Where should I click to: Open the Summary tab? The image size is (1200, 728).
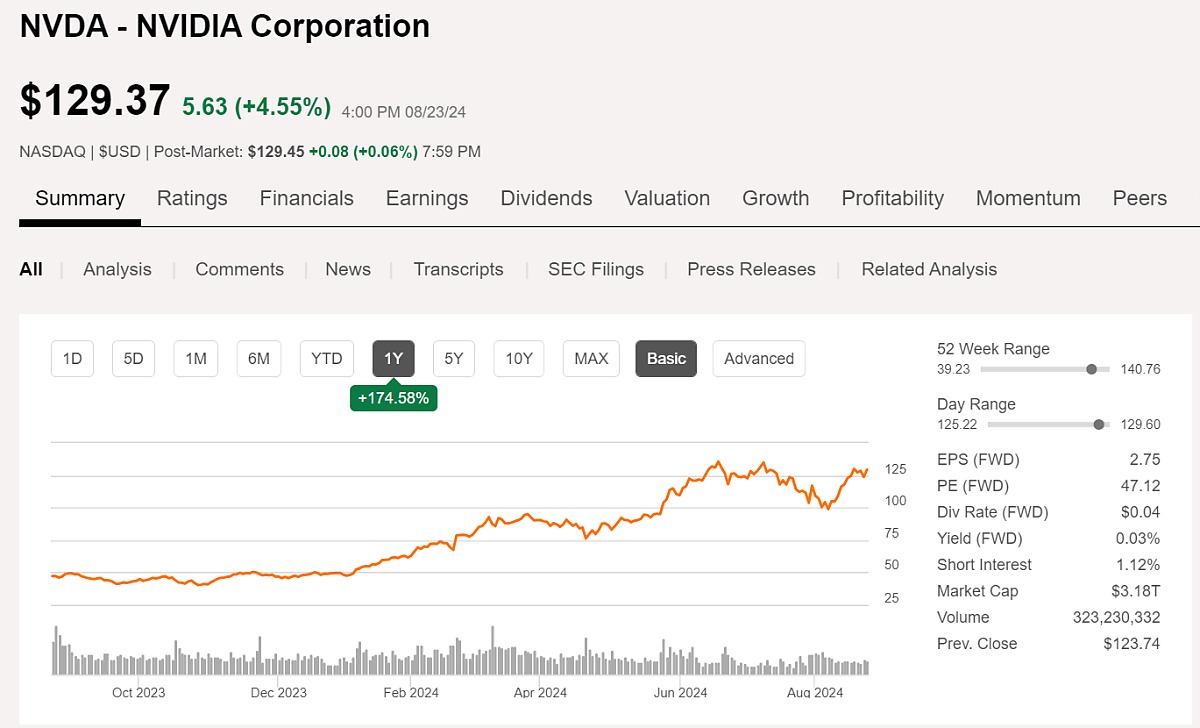[x=80, y=198]
